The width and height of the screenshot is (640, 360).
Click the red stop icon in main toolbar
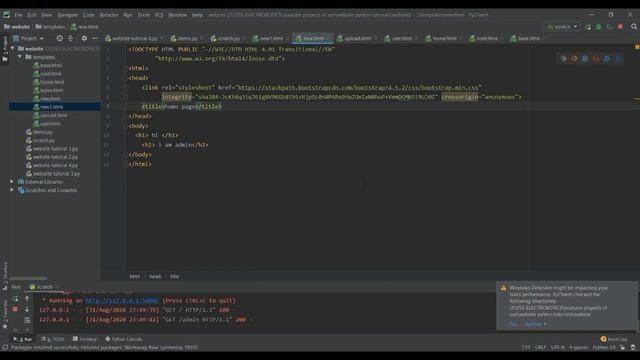pos(620,27)
